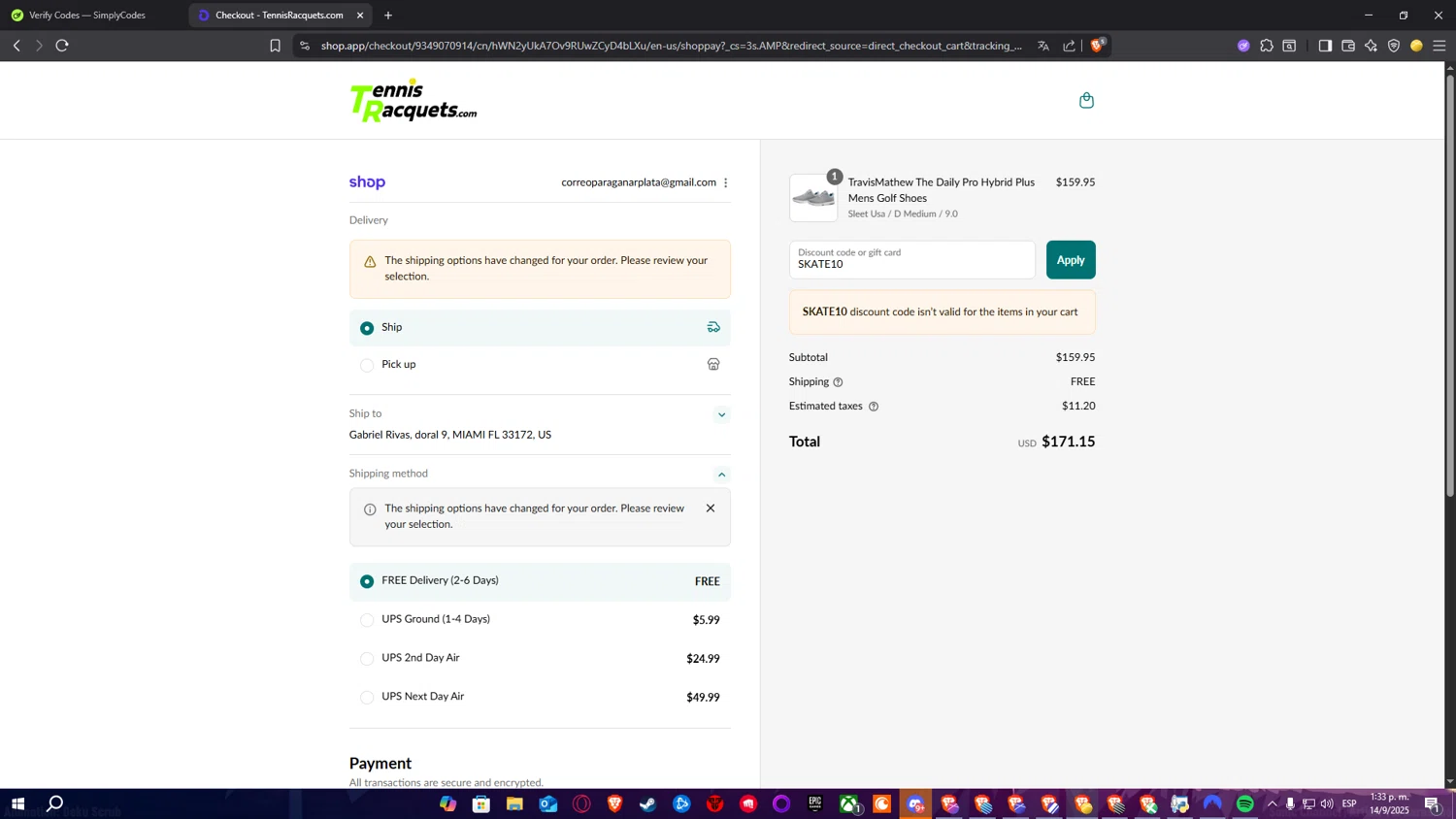Collapse the Shipping method section
This screenshot has height=819, width=1456.
coord(721,475)
